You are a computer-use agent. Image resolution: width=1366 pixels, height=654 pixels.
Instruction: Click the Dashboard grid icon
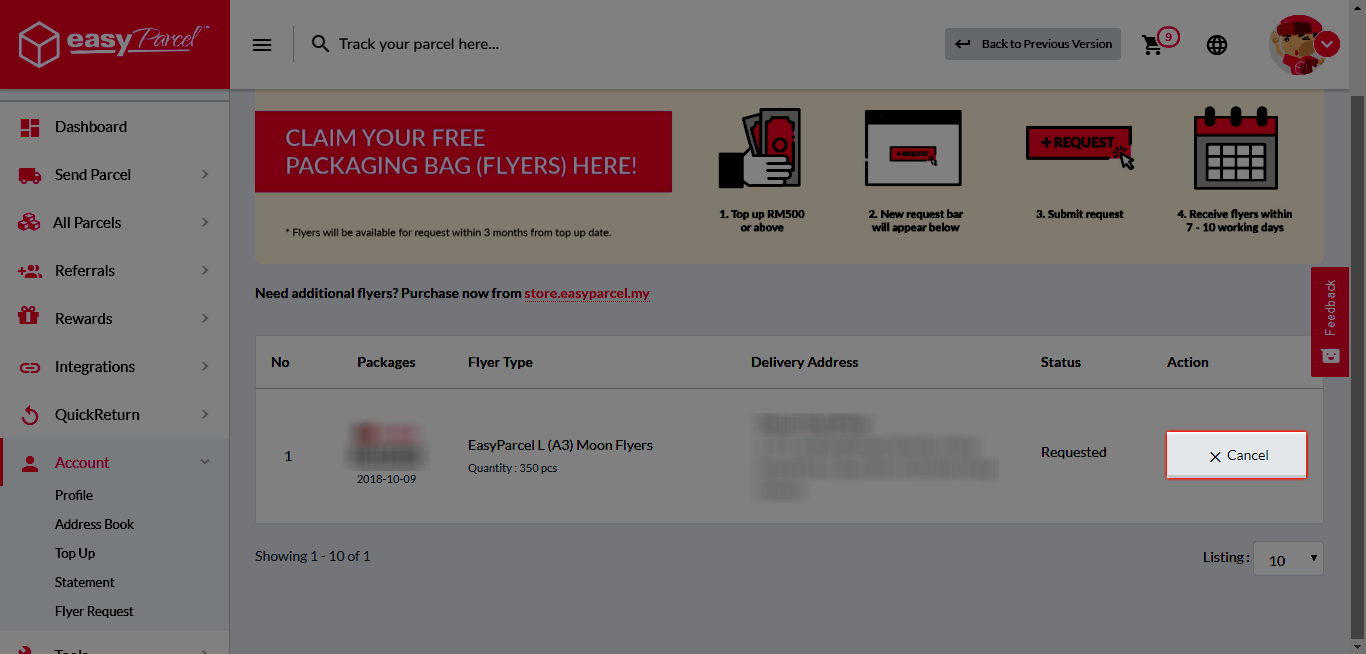click(x=30, y=127)
